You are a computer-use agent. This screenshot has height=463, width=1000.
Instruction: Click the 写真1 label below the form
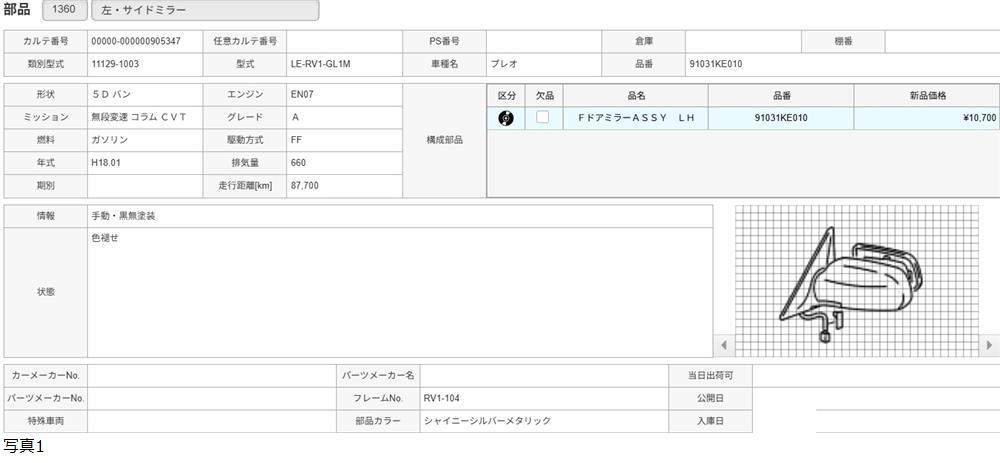24,447
